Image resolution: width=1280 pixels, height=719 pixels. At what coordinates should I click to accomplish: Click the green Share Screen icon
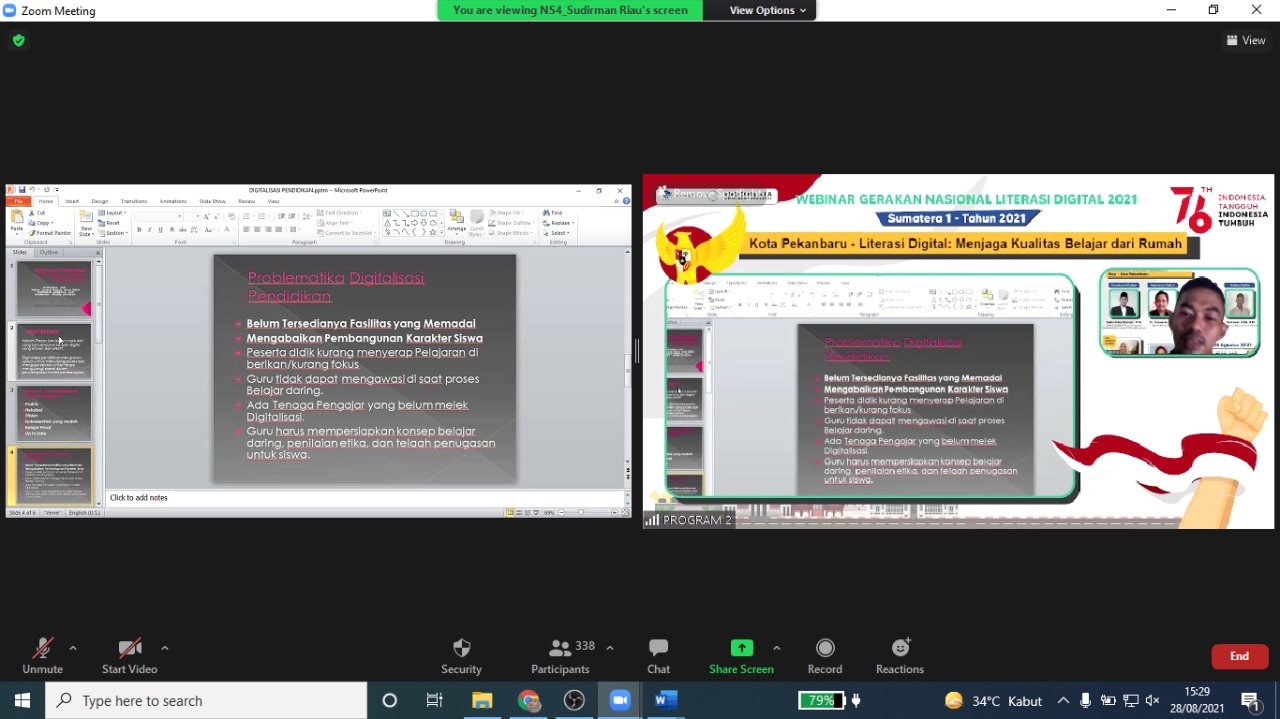coord(741,648)
